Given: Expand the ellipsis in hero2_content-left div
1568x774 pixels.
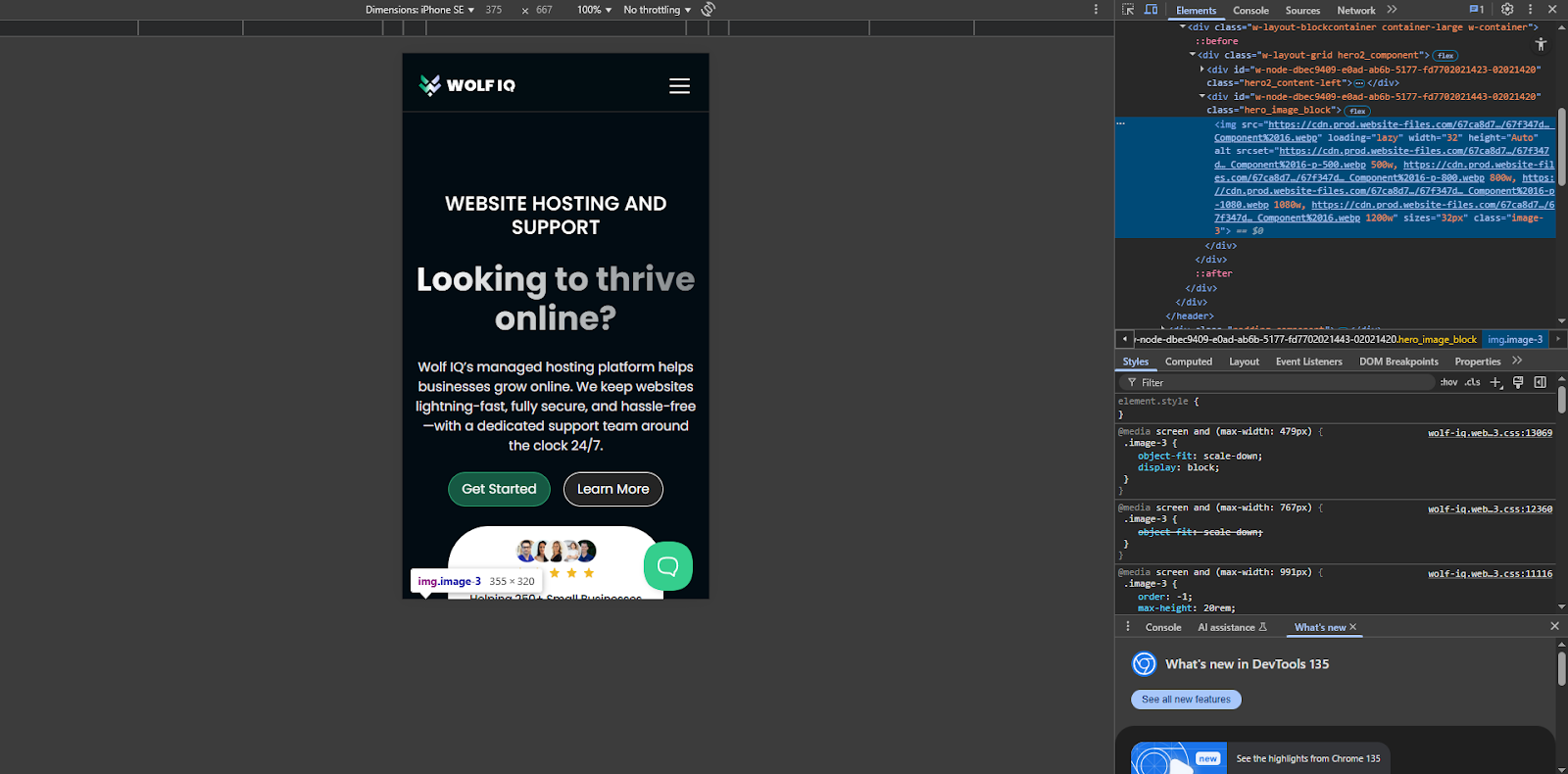Looking at the screenshot, I should pos(1359,83).
